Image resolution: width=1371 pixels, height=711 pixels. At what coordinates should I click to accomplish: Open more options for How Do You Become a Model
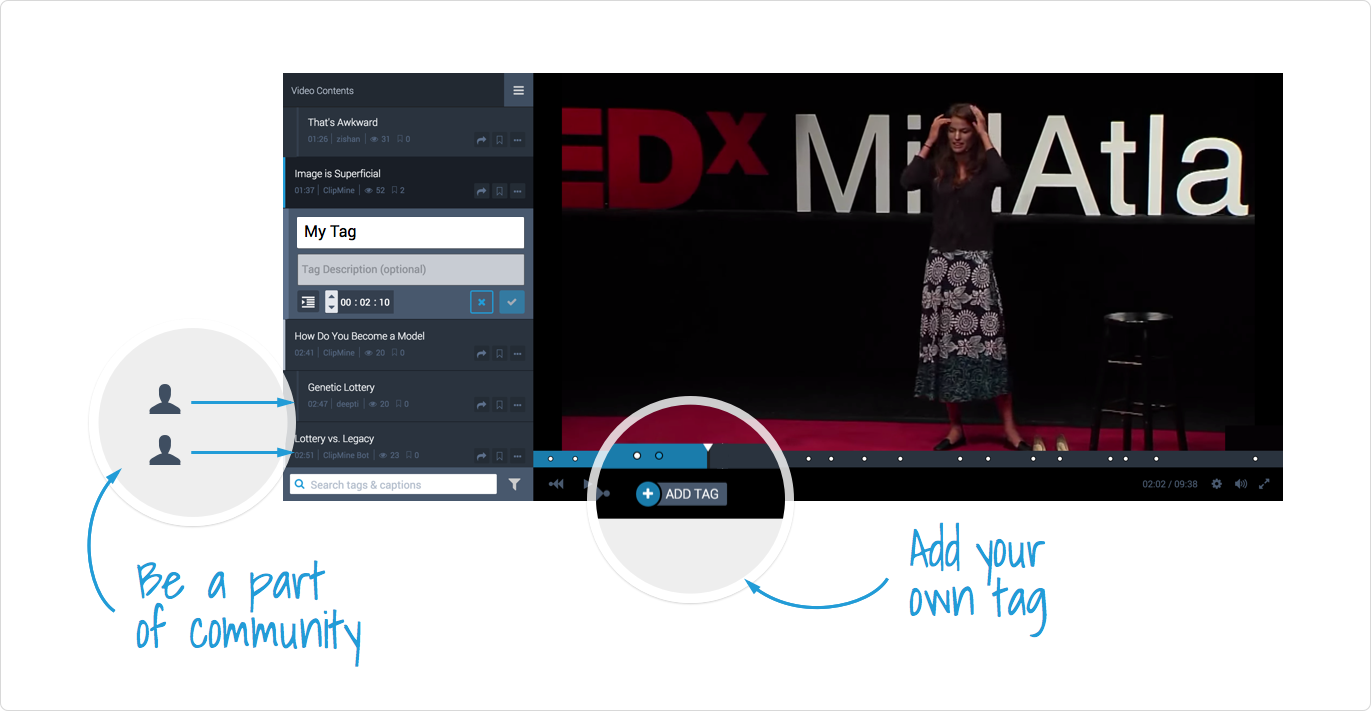point(517,354)
